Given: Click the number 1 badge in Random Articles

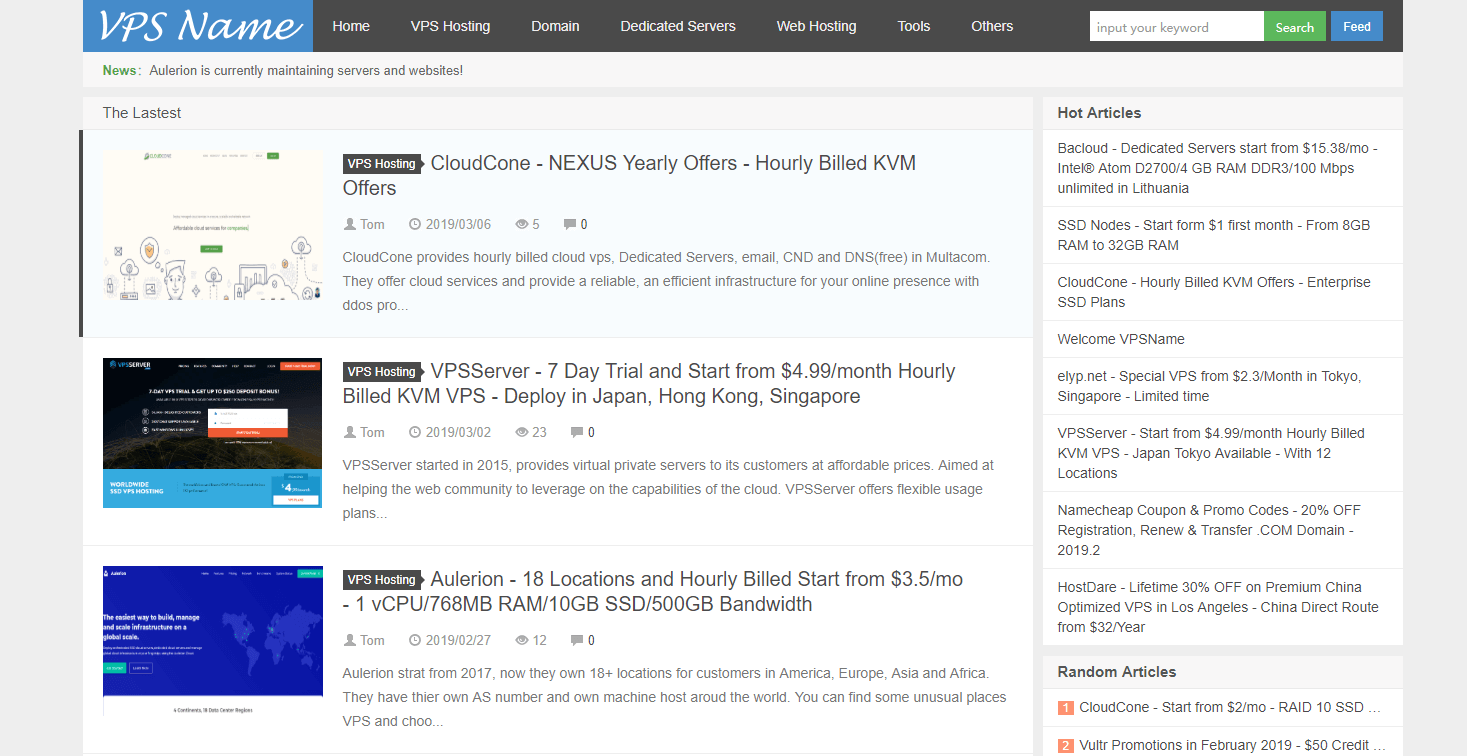Looking at the screenshot, I should pos(1065,708).
